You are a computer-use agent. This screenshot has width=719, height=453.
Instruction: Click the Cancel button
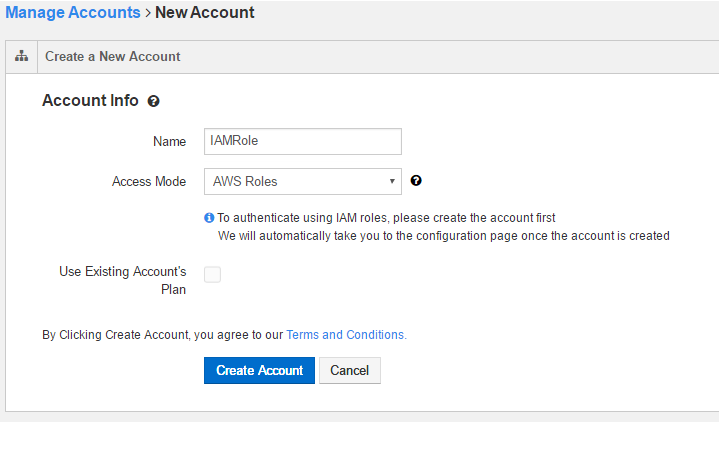350,370
